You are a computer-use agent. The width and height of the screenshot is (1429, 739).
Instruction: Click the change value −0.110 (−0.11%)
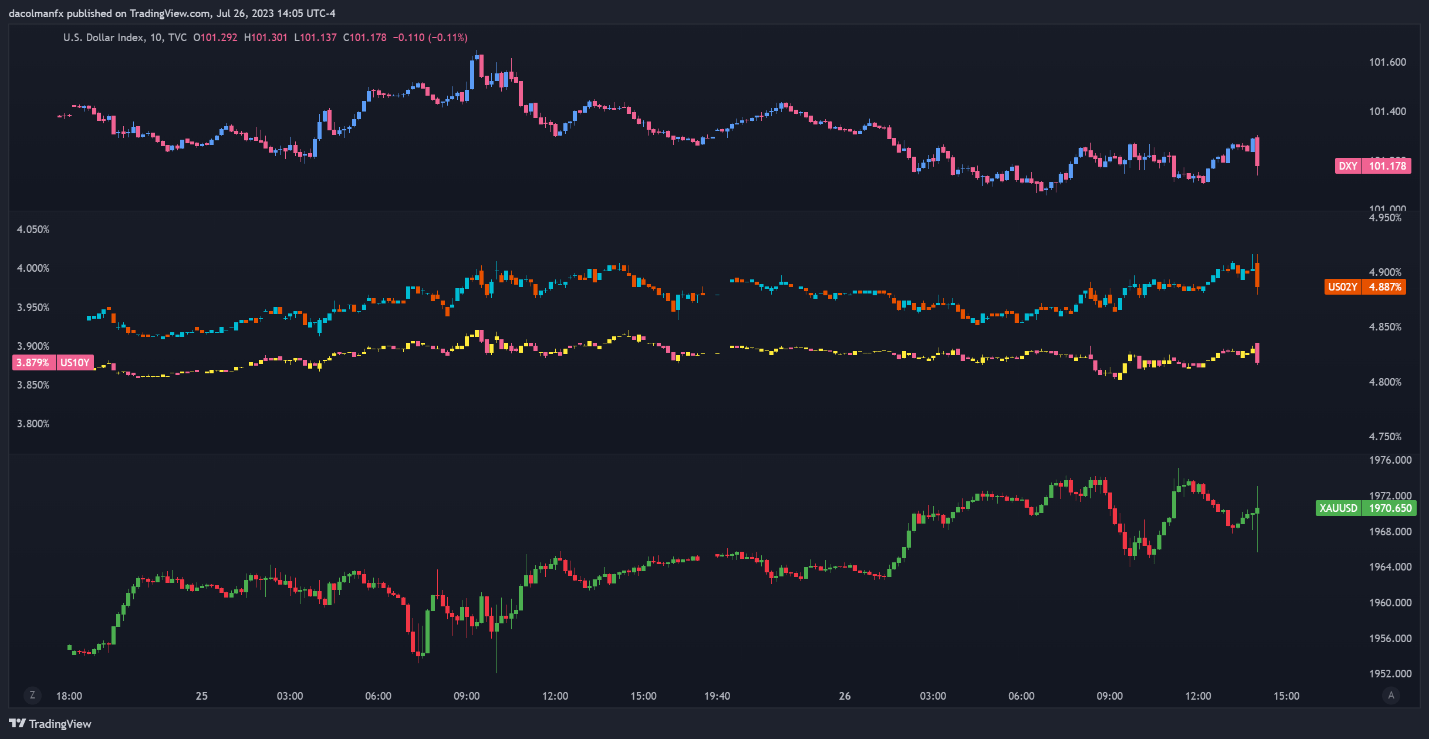[431, 37]
